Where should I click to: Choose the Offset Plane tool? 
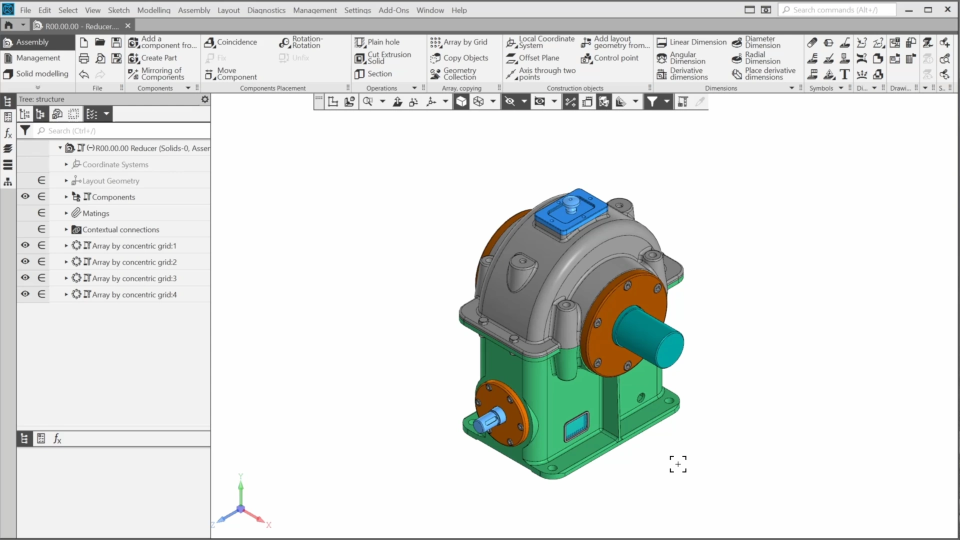[x=538, y=58]
